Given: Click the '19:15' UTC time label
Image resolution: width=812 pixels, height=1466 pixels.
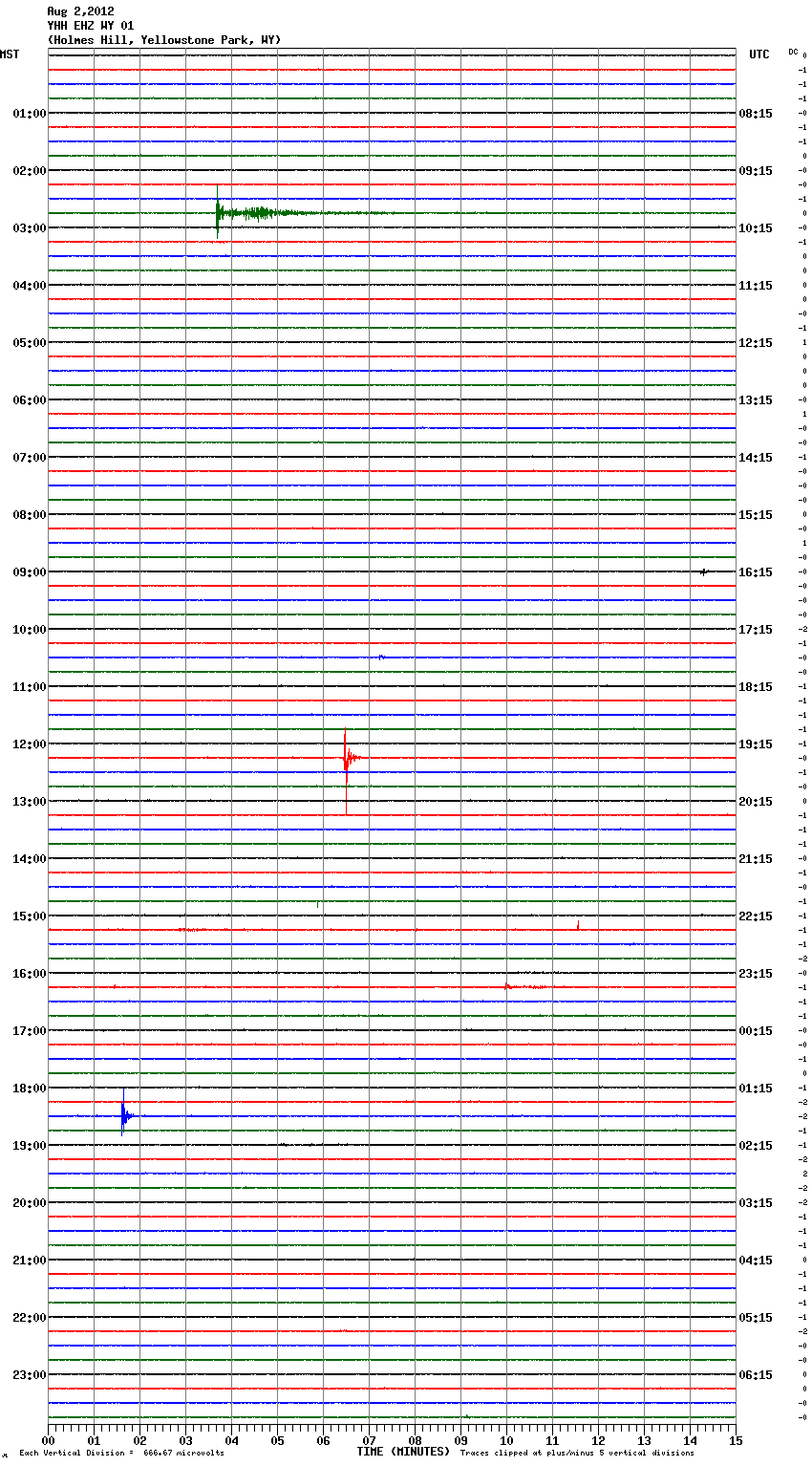Looking at the screenshot, I should coord(756,744).
